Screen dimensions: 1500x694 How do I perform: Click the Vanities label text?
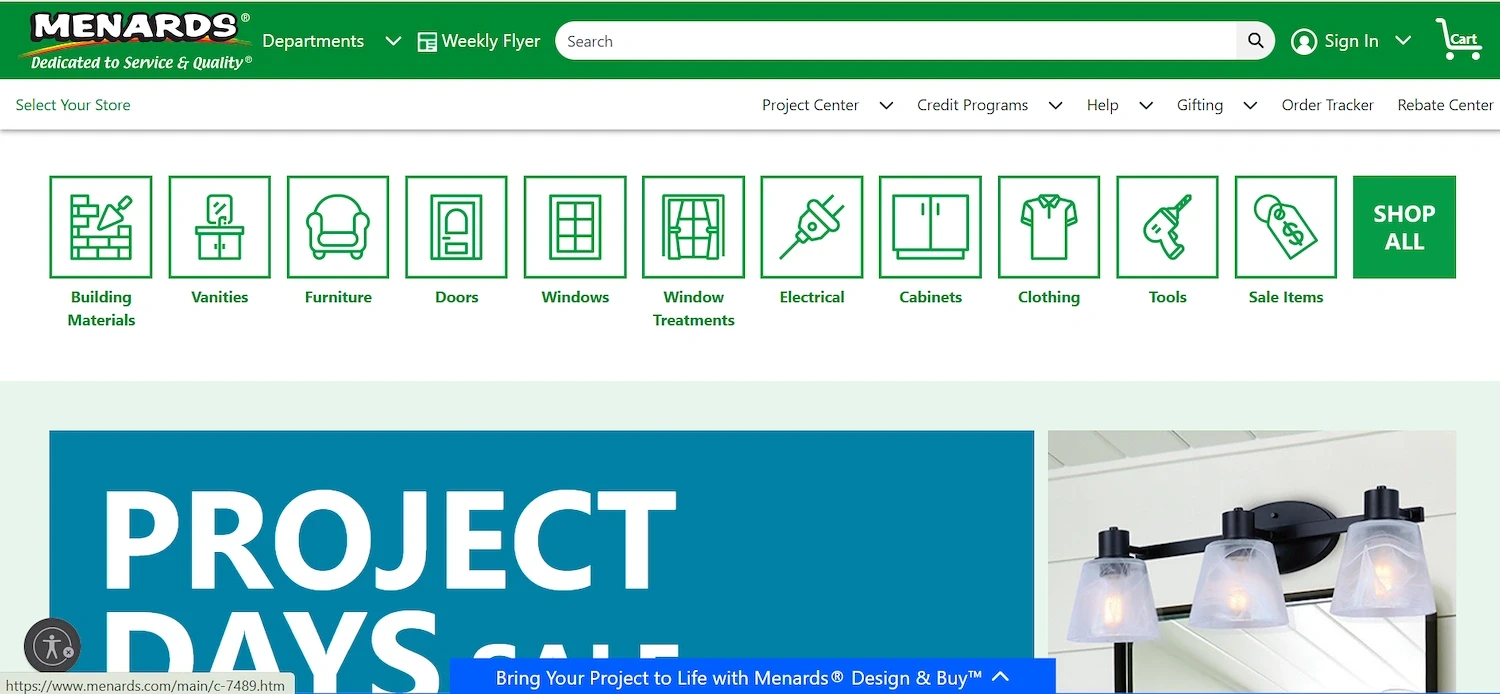[220, 297]
